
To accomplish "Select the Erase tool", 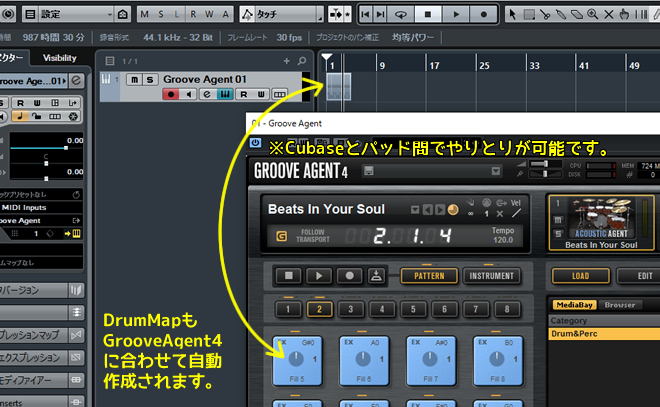I will 577,14.
